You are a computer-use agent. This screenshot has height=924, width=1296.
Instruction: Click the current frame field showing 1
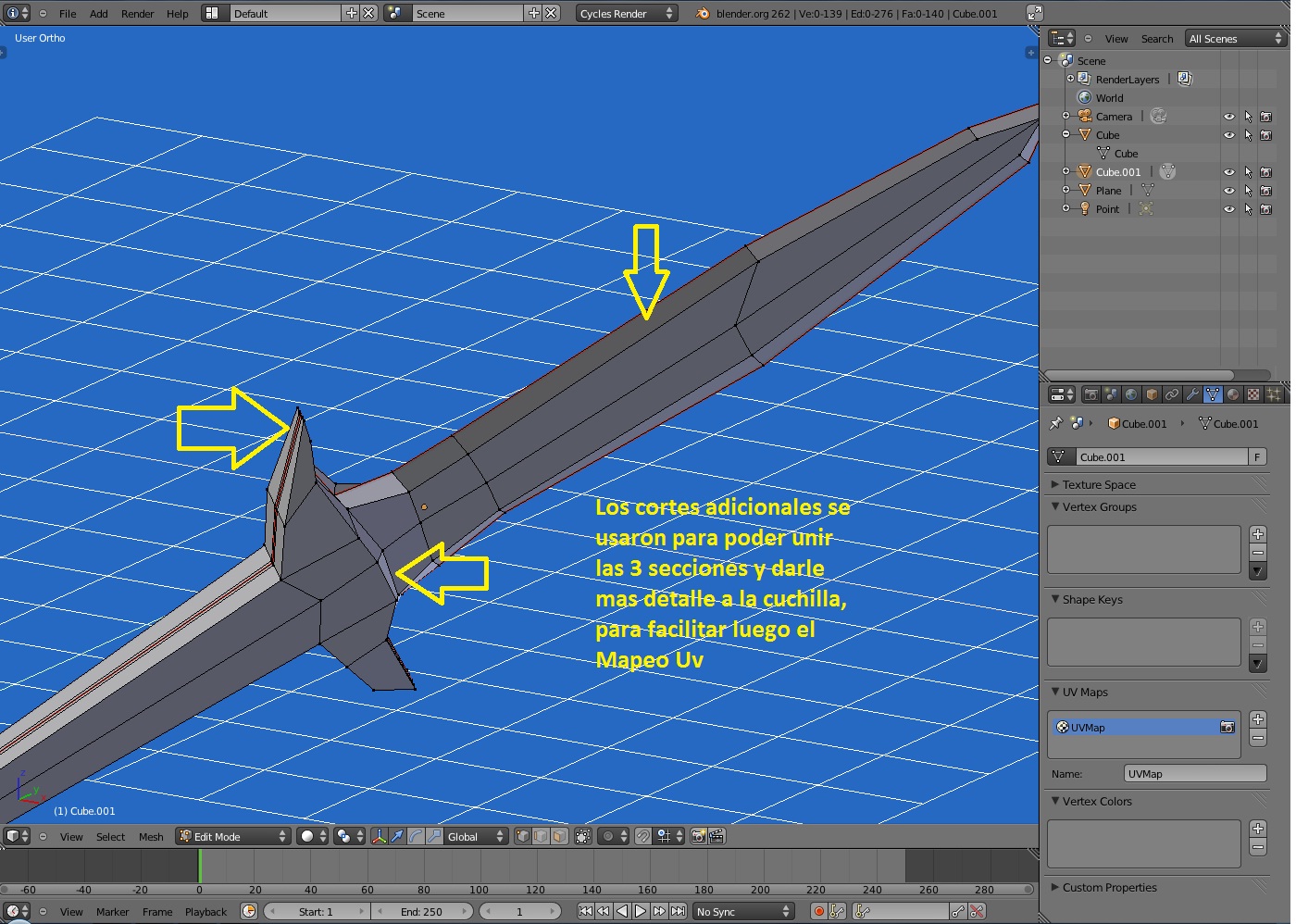point(519,911)
